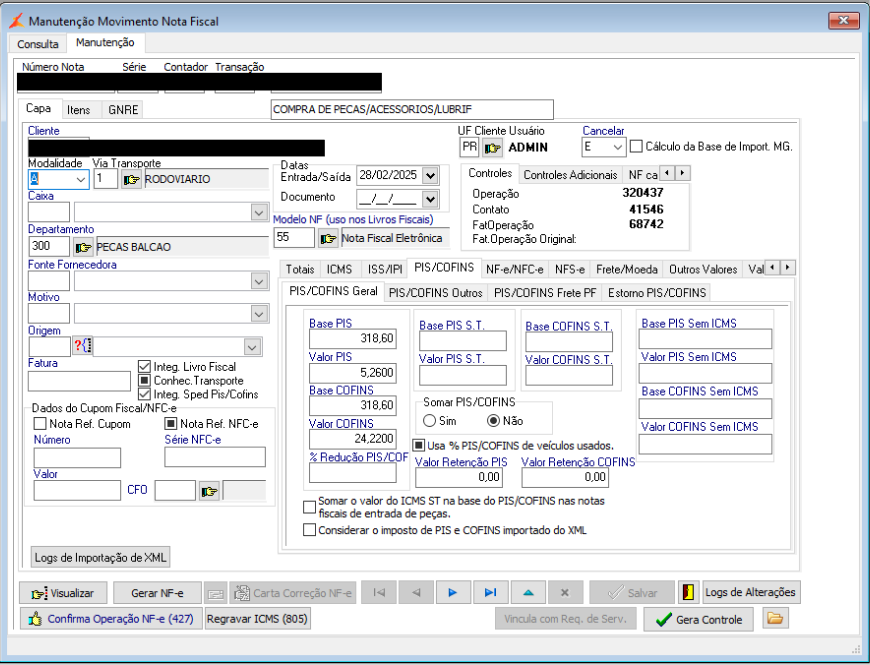Click the Via Transporte lookup hand icon
870x665 pixels.
pyautogui.click(x=131, y=180)
